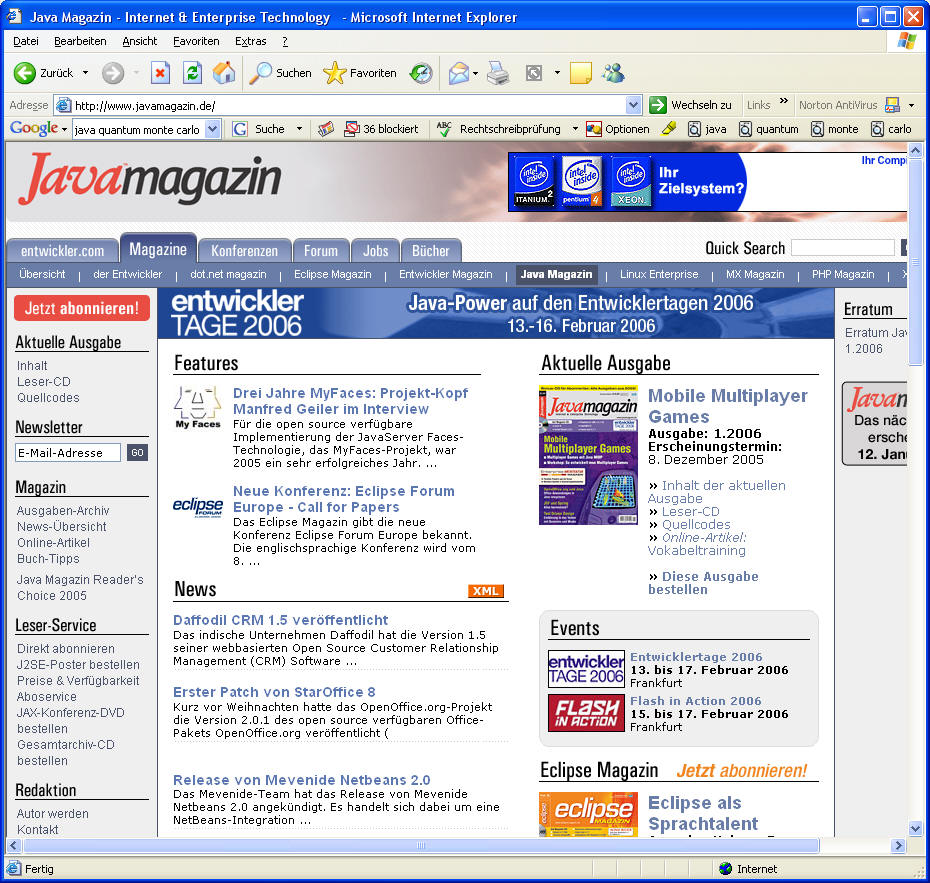Image resolution: width=930 pixels, height=883 pixels.
Task: Expand the address bar URL dropdown
Action: coord(633,105)
